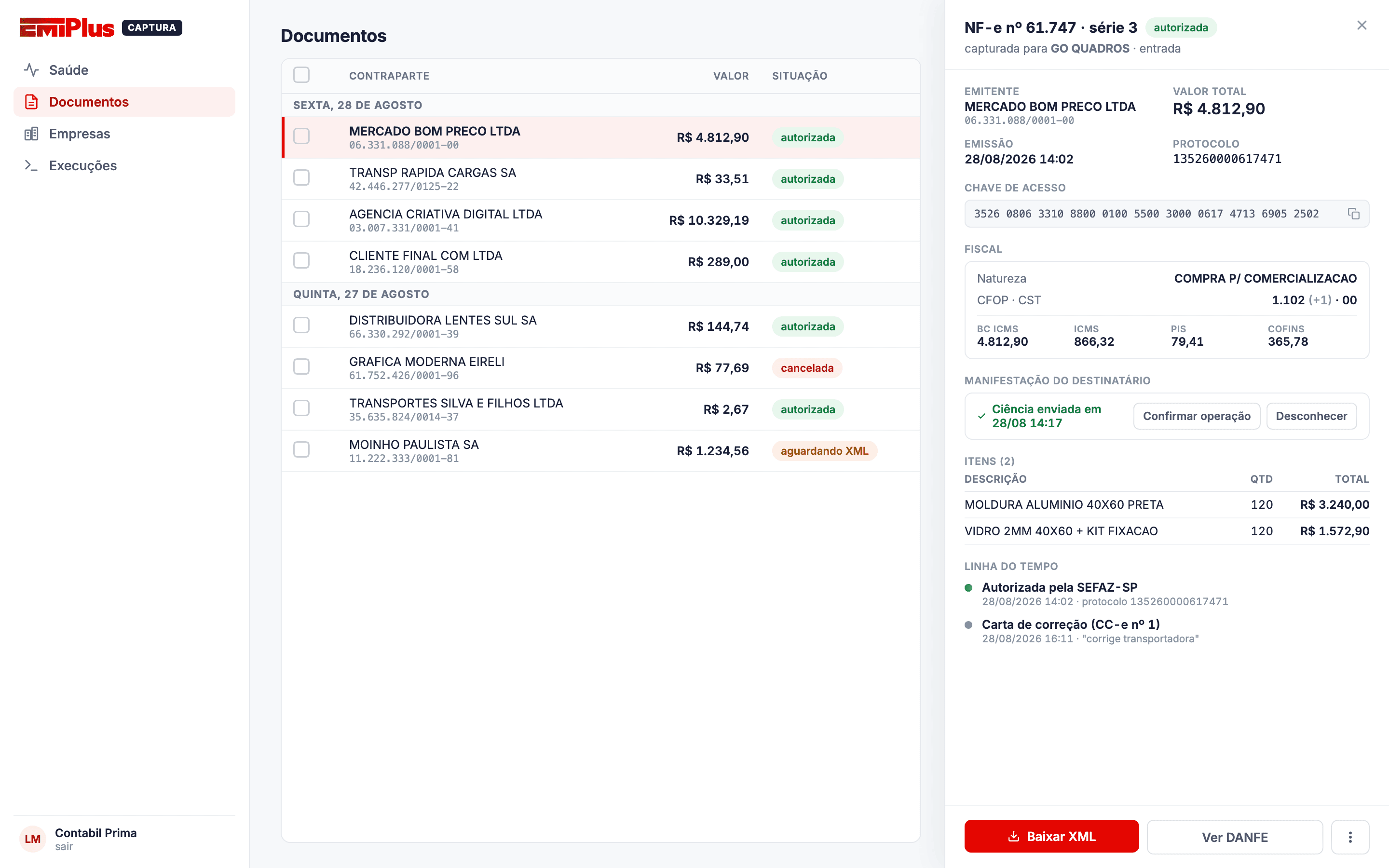Click the Carta de correção timeline entry

(1090, 631)
